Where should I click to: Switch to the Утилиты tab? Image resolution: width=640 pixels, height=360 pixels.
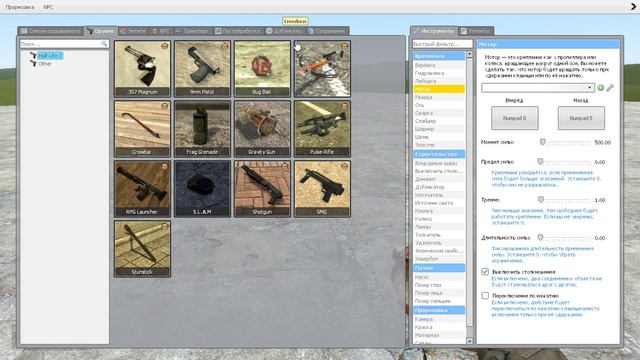476,31
